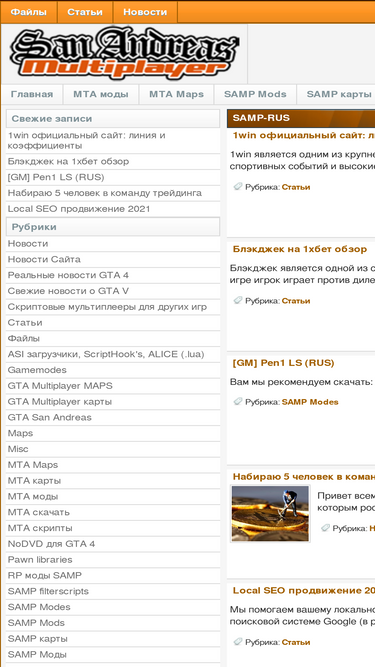The width and height of the screenshot is (375, 667).
Task: Open the Misc category
Action: coord(18,449)
